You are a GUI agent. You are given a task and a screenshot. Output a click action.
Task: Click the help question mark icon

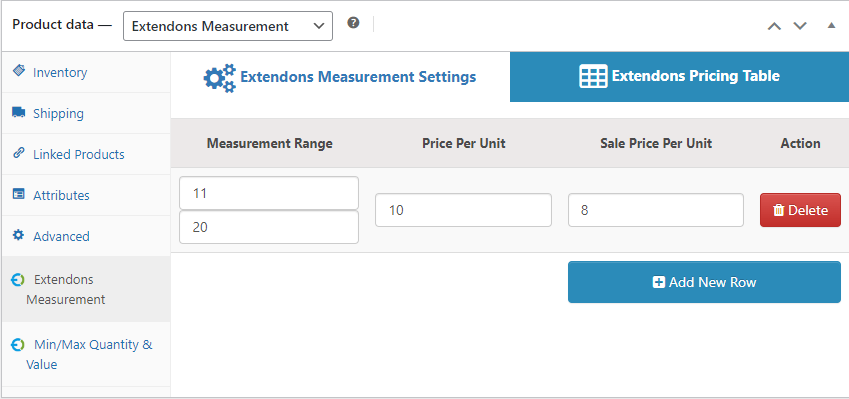(354, 23)
